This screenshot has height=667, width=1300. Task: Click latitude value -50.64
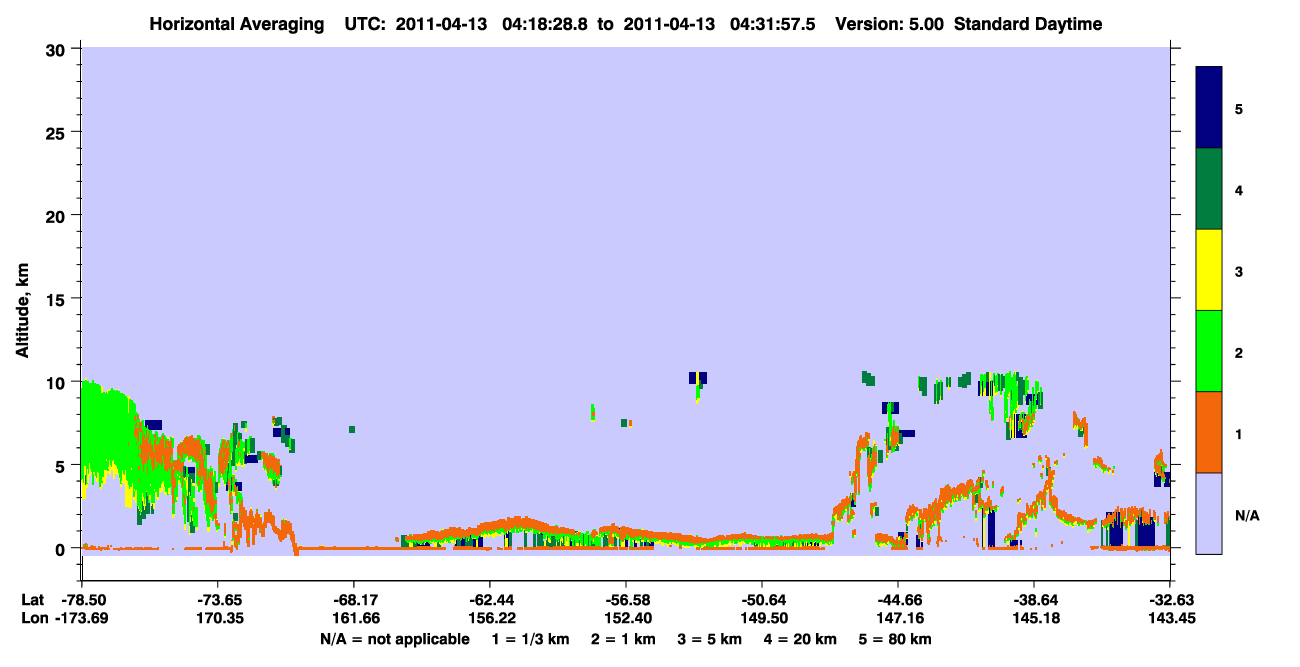tap(761, 600)
